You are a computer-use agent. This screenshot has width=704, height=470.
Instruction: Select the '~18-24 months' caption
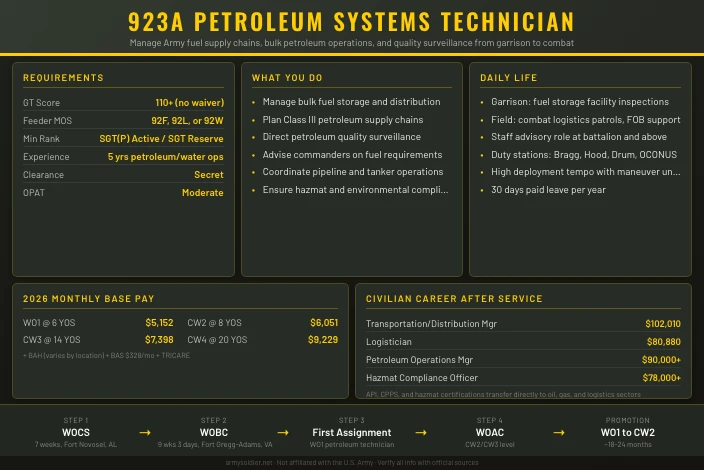[628, 444]
